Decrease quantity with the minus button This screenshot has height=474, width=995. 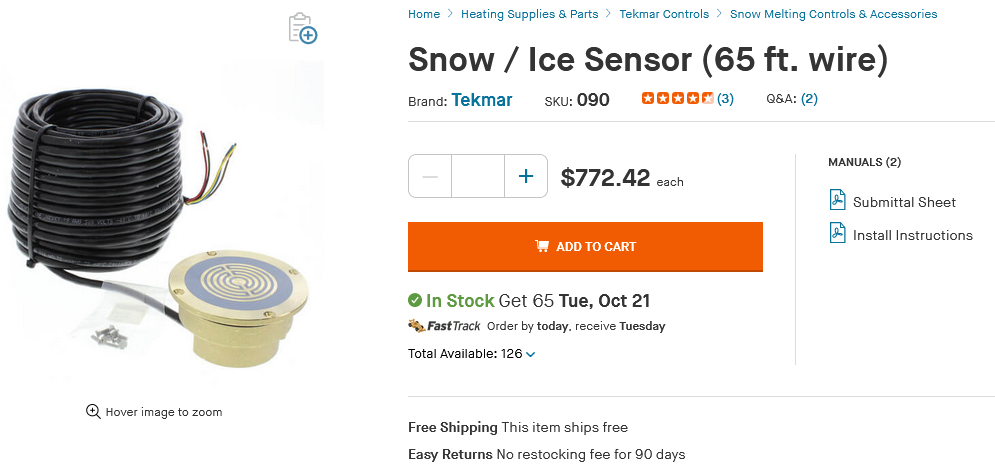coord(430,177)
